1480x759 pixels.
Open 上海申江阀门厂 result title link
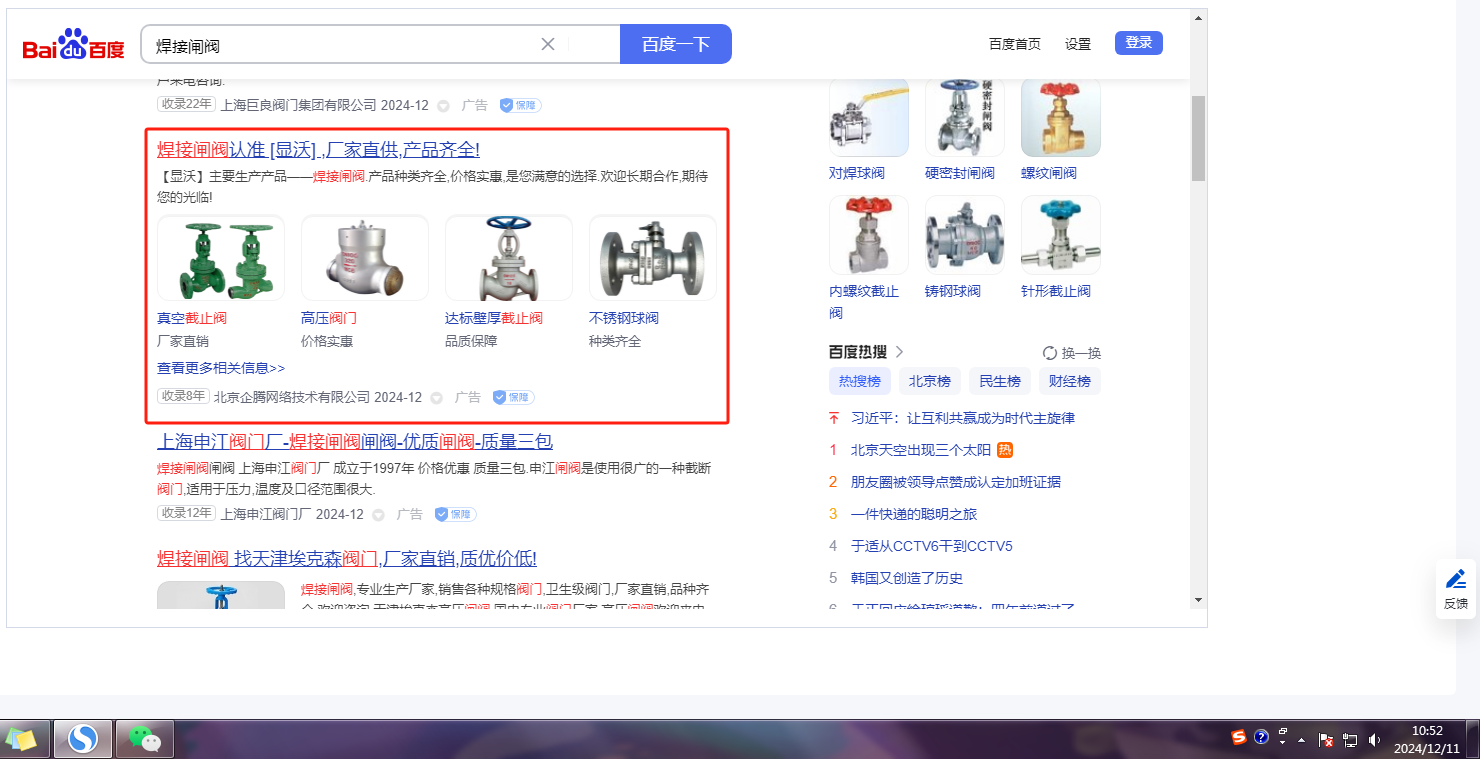coord(355,442)
